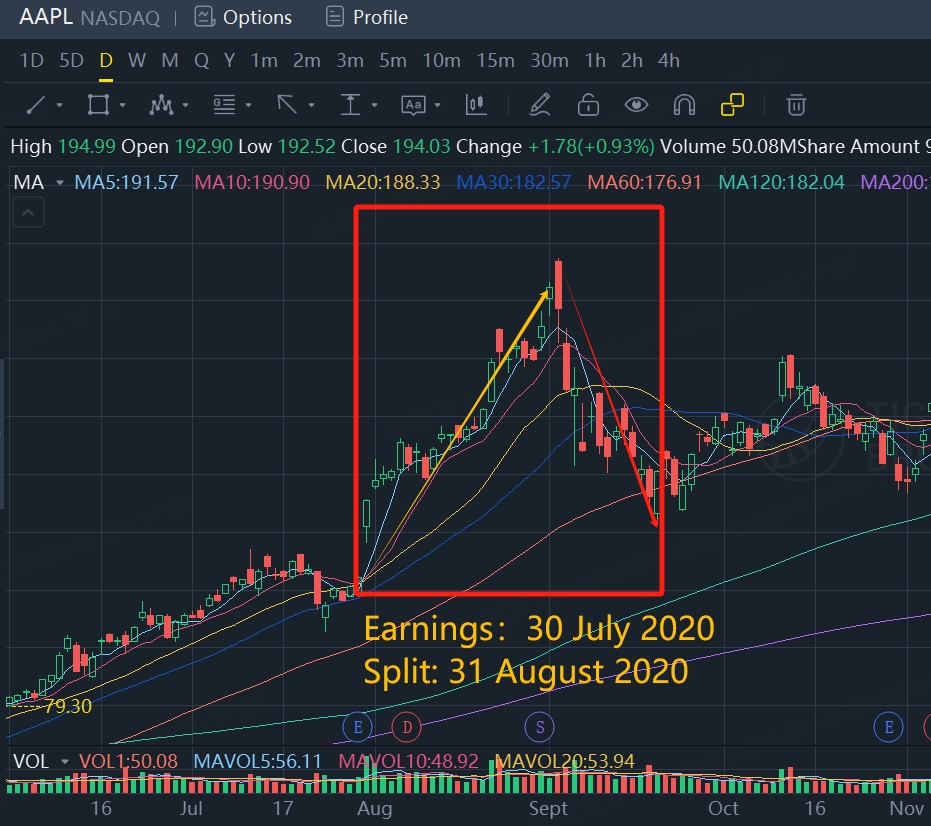Image resolution: width=931 pixels, height=826 pixels.
Task: Collapse the indicator panel with the chevron
Action: tap(28, 213)
